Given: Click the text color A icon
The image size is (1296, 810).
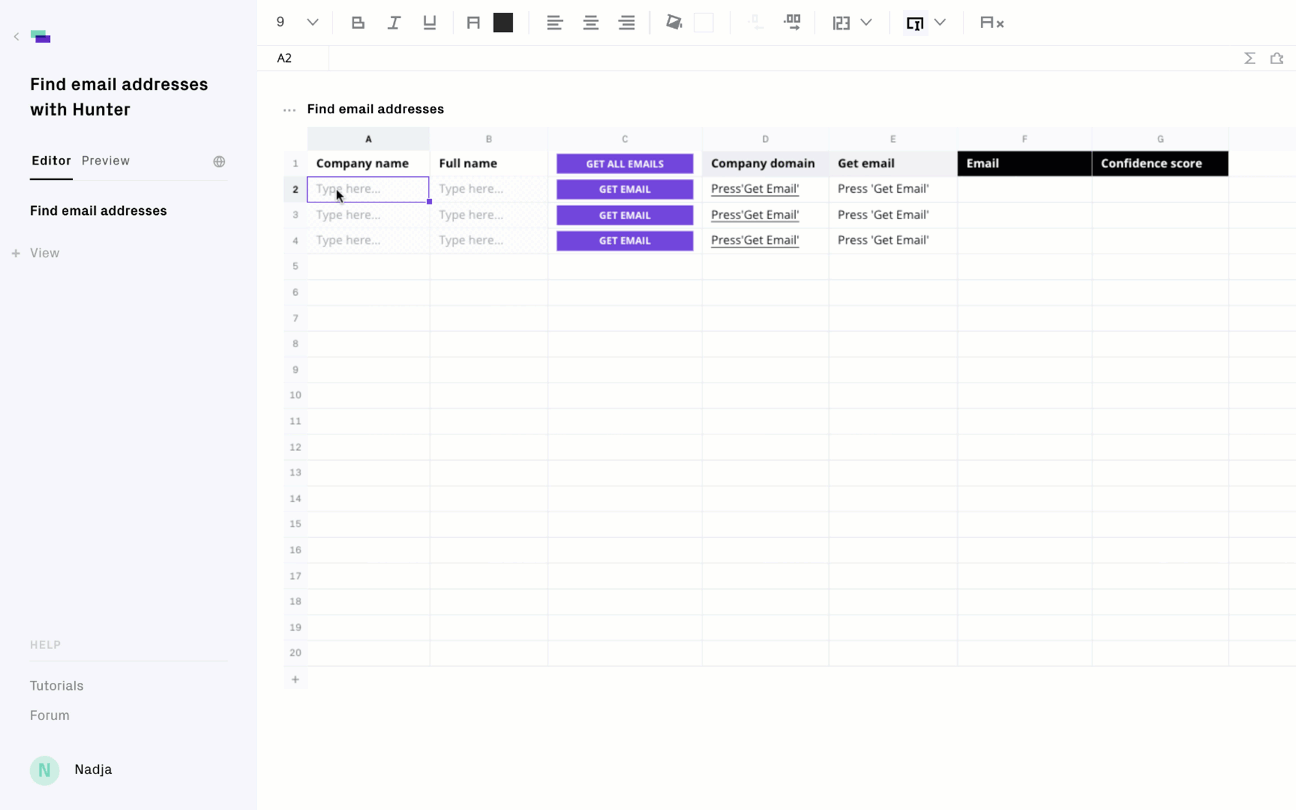Looking at the screenshot, I should coord(474,22).
